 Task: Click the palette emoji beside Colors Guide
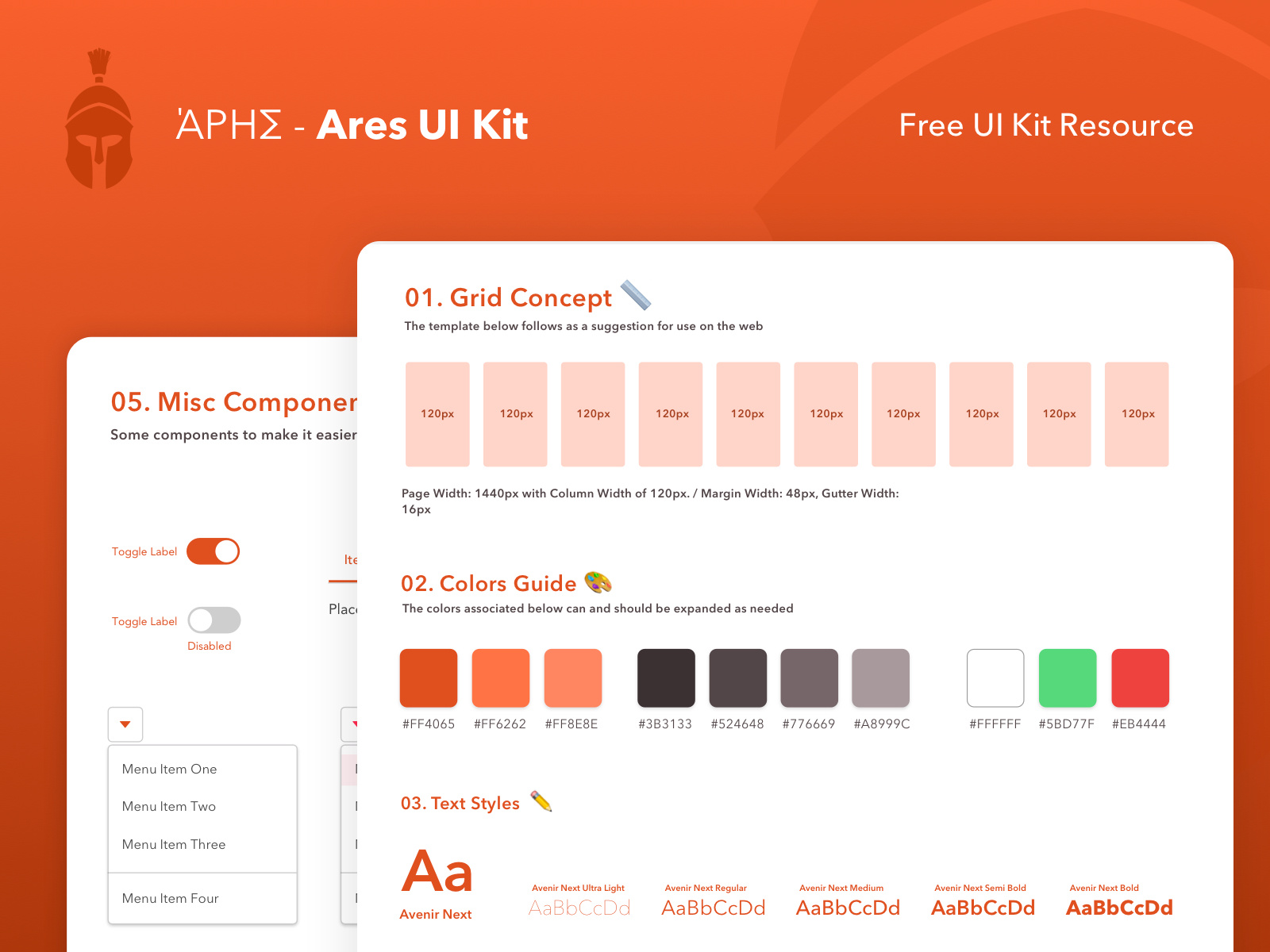598,582
